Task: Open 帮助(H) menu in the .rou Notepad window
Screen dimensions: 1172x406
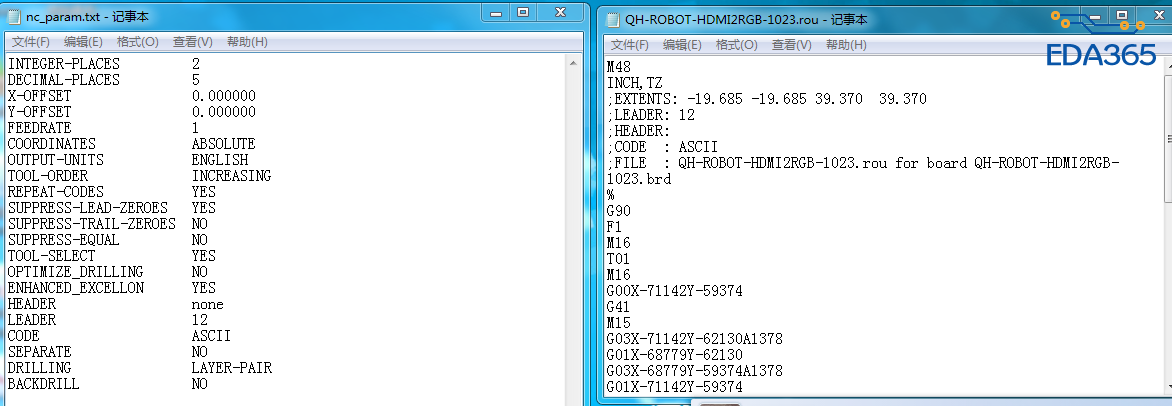Action: click(x=846, y=45)
